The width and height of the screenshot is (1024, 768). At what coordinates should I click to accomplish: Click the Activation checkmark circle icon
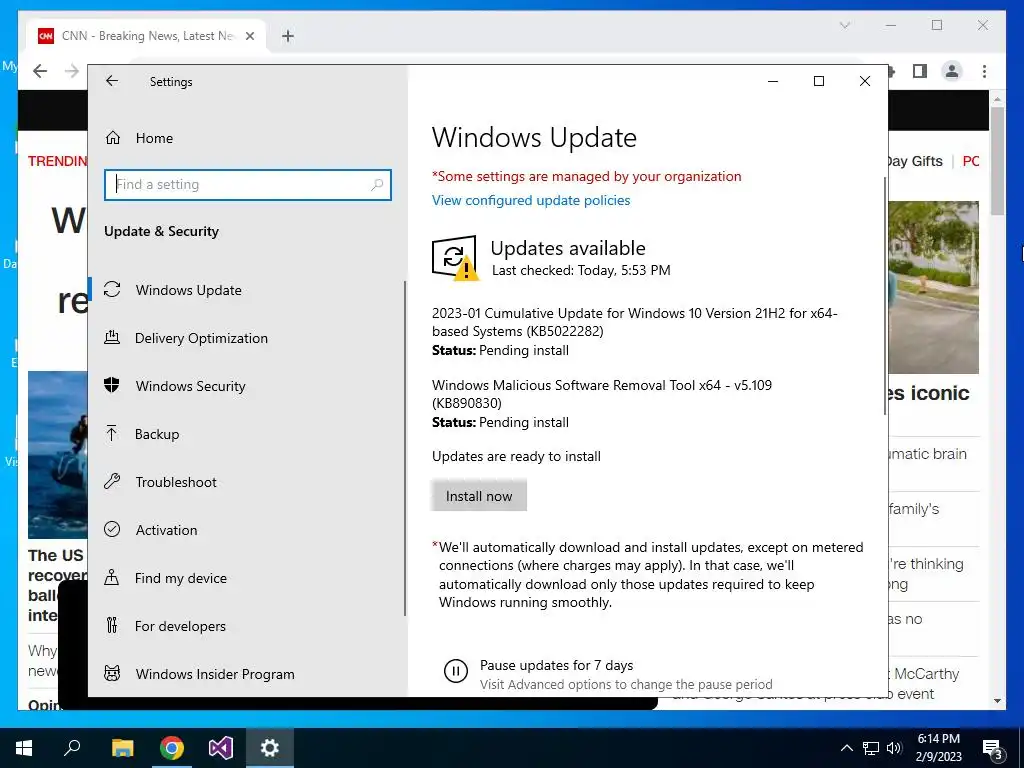tap(112, 529)
